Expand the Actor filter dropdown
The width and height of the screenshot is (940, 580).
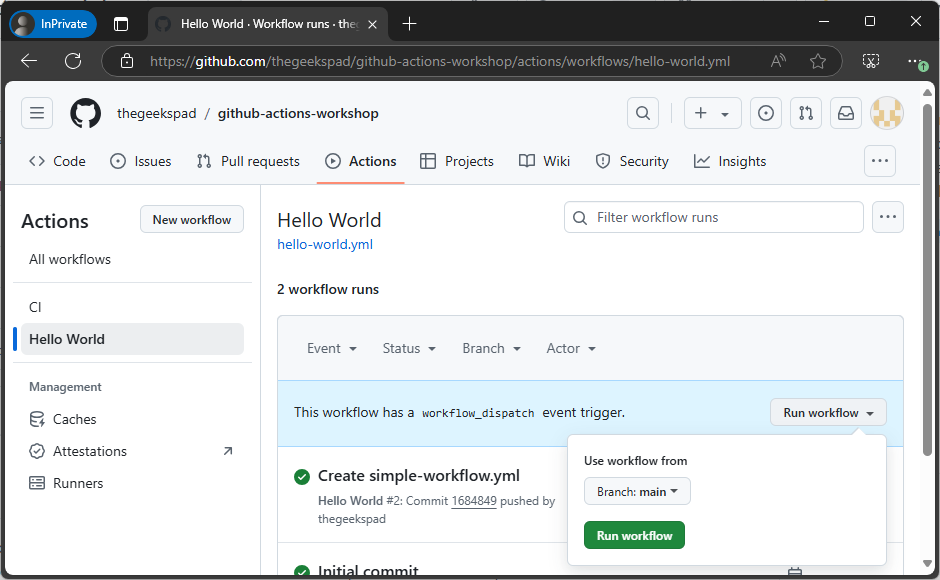[x=571, y=348]
